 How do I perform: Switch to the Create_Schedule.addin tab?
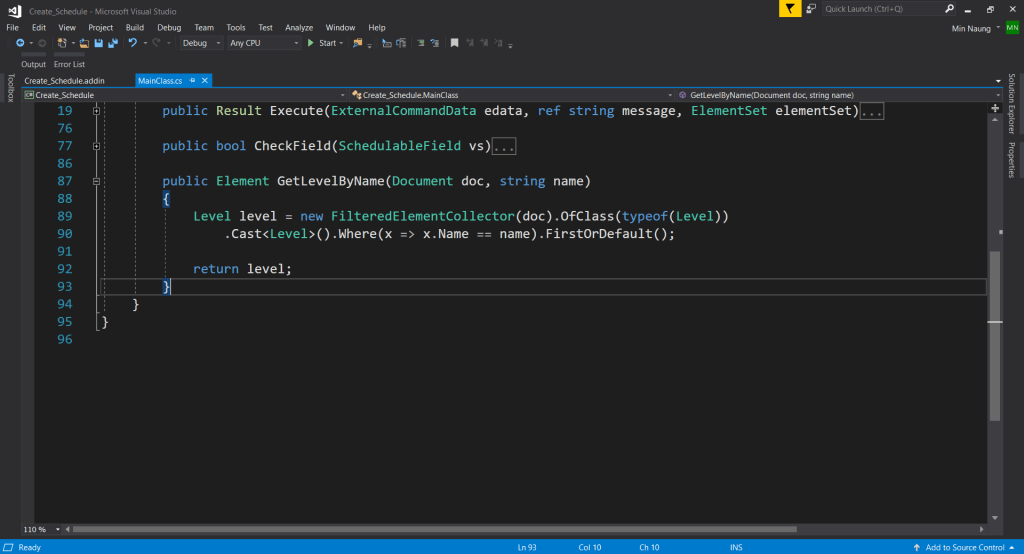click(x=64, y=80)
